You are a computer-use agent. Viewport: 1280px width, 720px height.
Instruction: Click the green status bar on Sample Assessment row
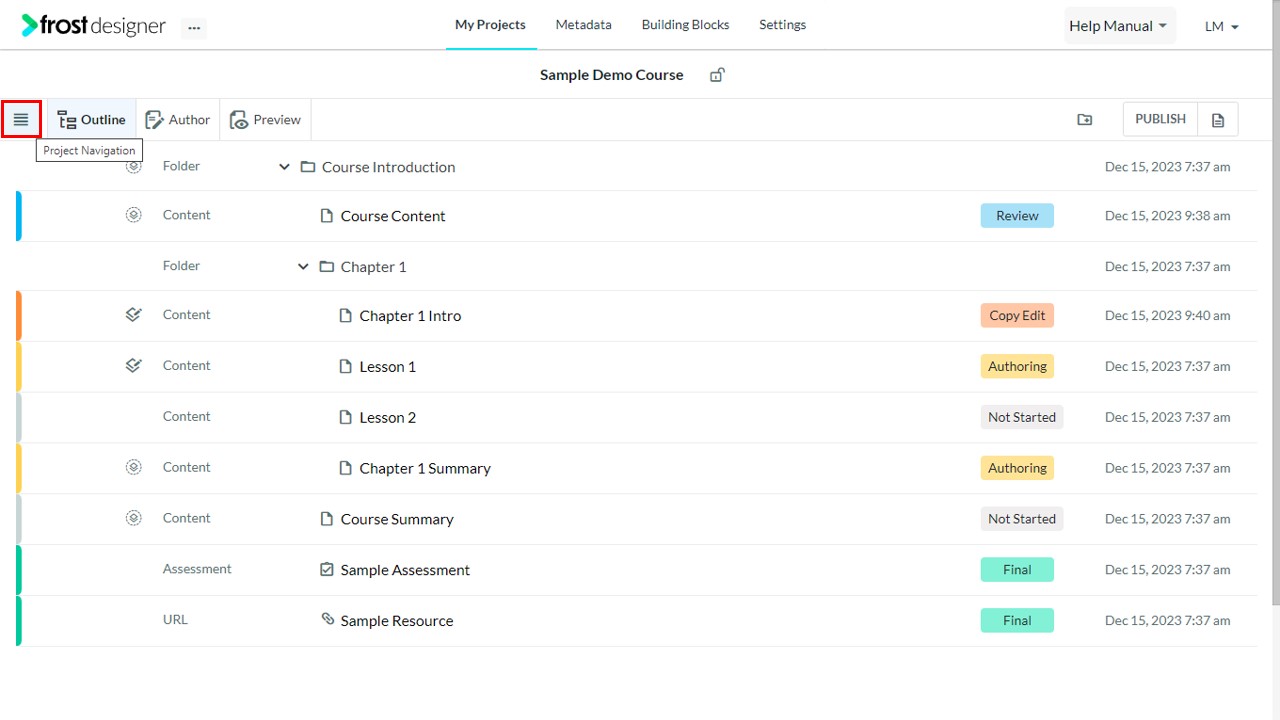click(19, 570)
